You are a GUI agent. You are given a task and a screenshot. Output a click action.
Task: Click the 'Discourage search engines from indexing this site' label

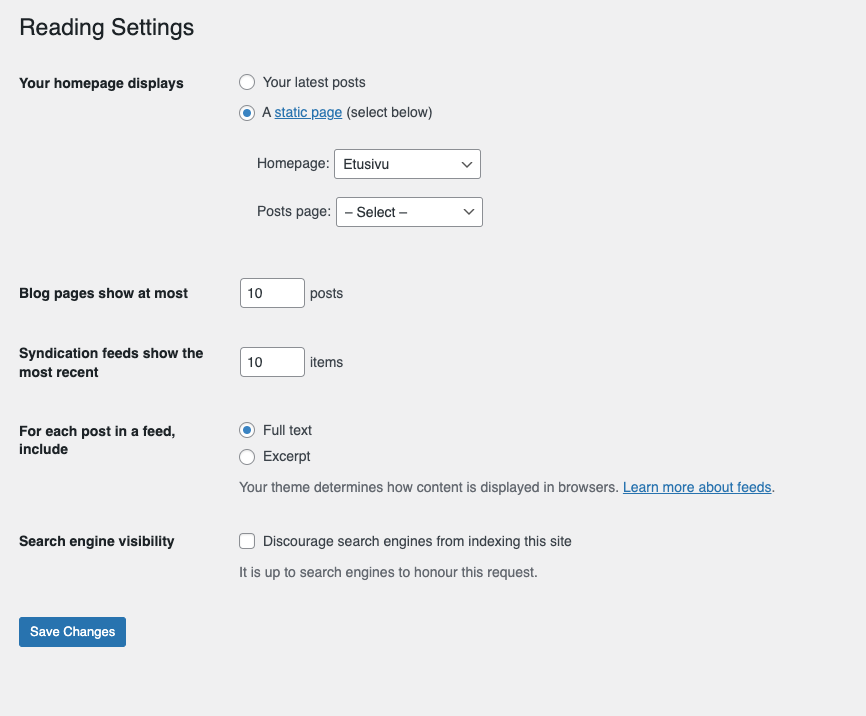(417, 541)
